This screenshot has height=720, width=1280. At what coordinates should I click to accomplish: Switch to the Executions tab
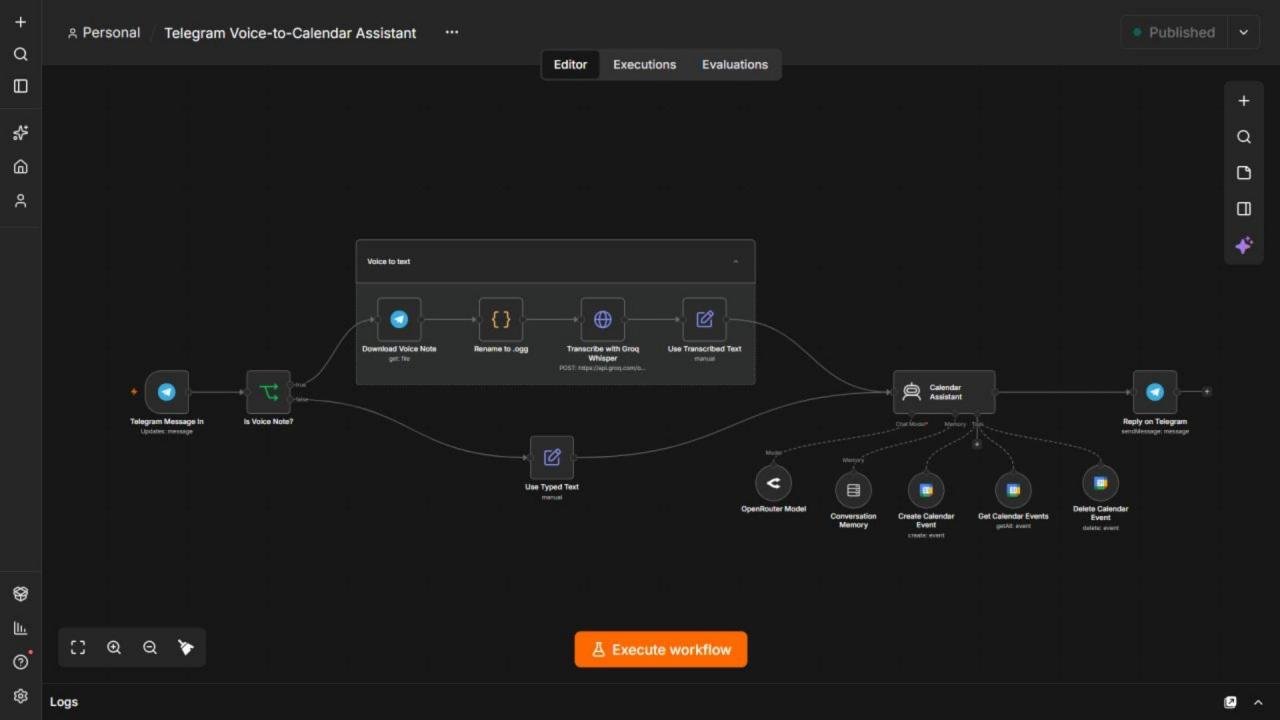[x=645, y=64]
